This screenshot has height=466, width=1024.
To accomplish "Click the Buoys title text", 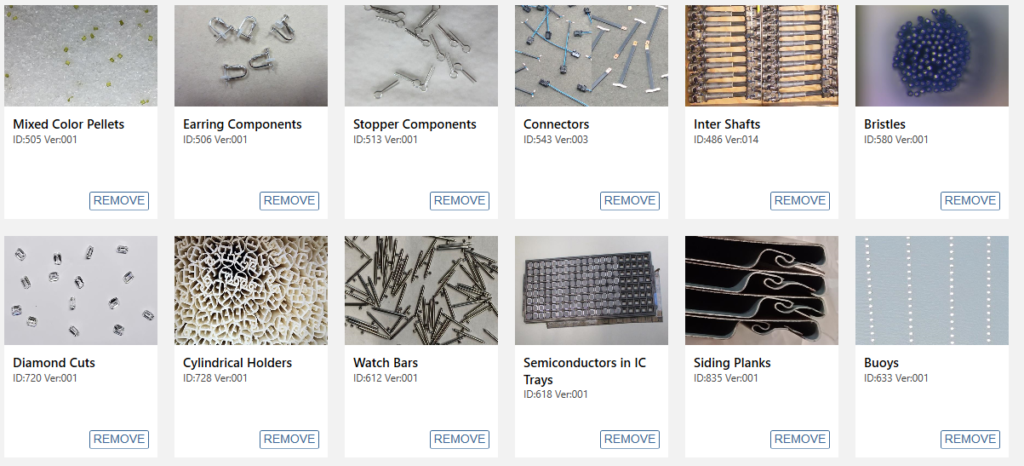I will coord(881,363).
